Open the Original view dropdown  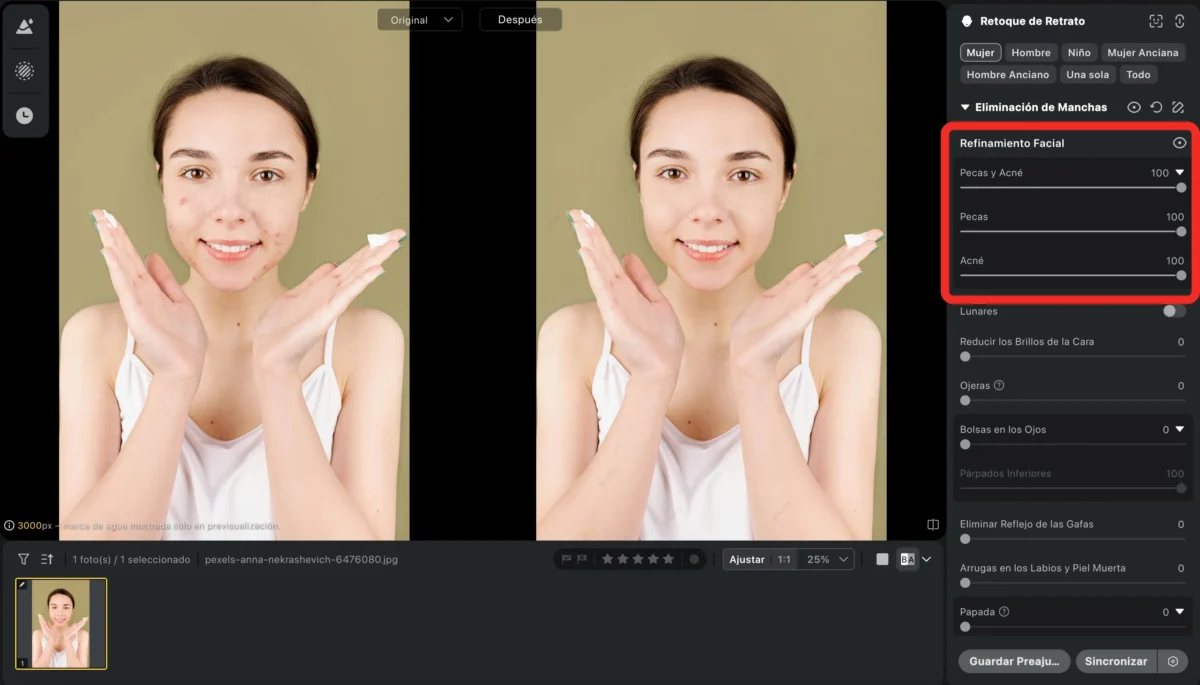(419, 20)
